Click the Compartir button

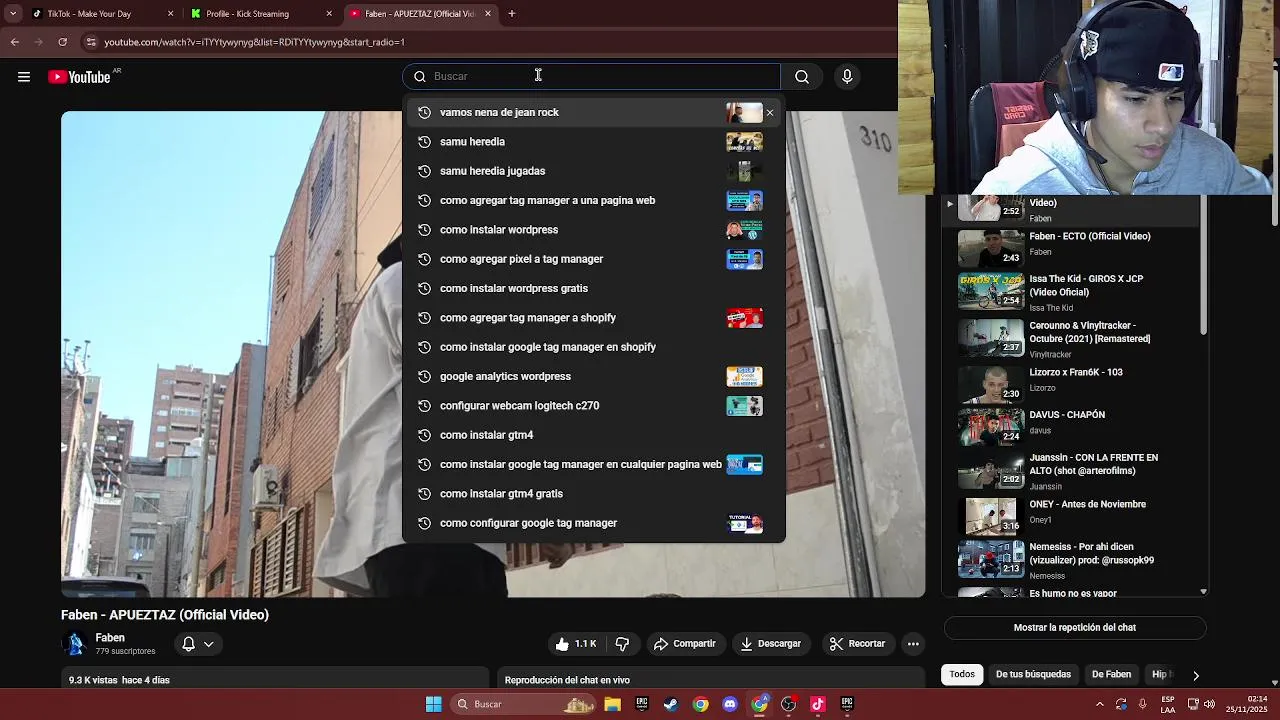(685, 644)
